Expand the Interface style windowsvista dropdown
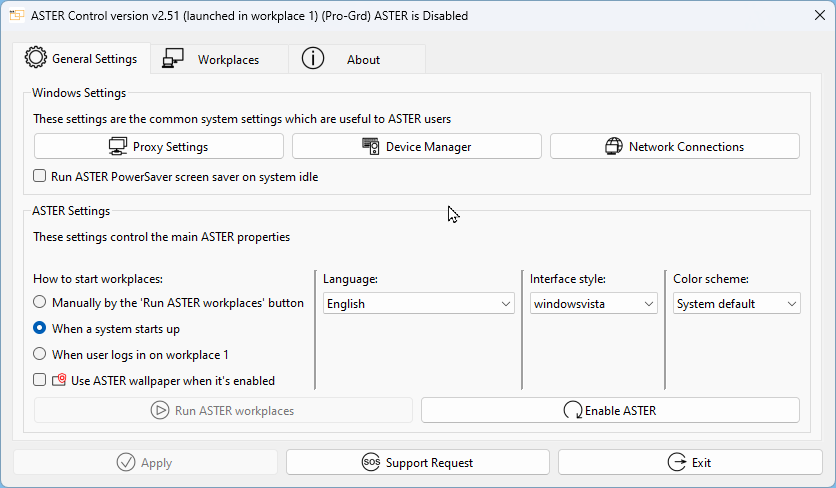The height and width of the screenshot is (488, 836). point(593,304)
